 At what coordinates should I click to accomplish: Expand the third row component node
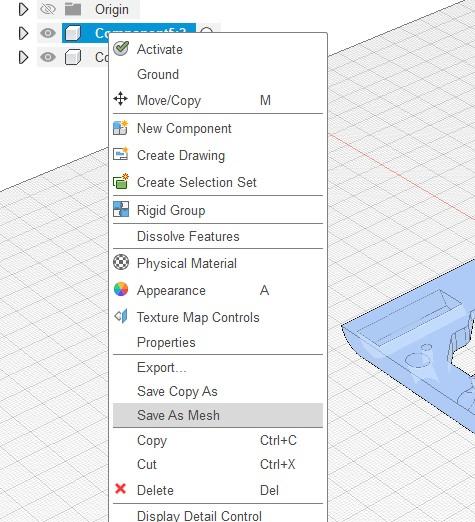point(23,57)
